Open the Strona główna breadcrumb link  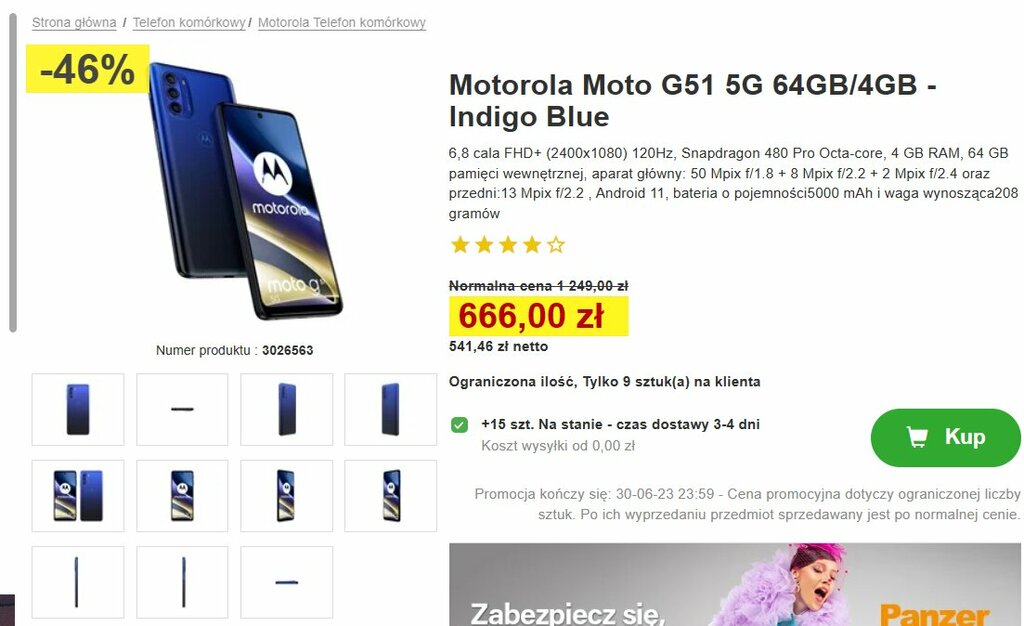pos(74,22)
